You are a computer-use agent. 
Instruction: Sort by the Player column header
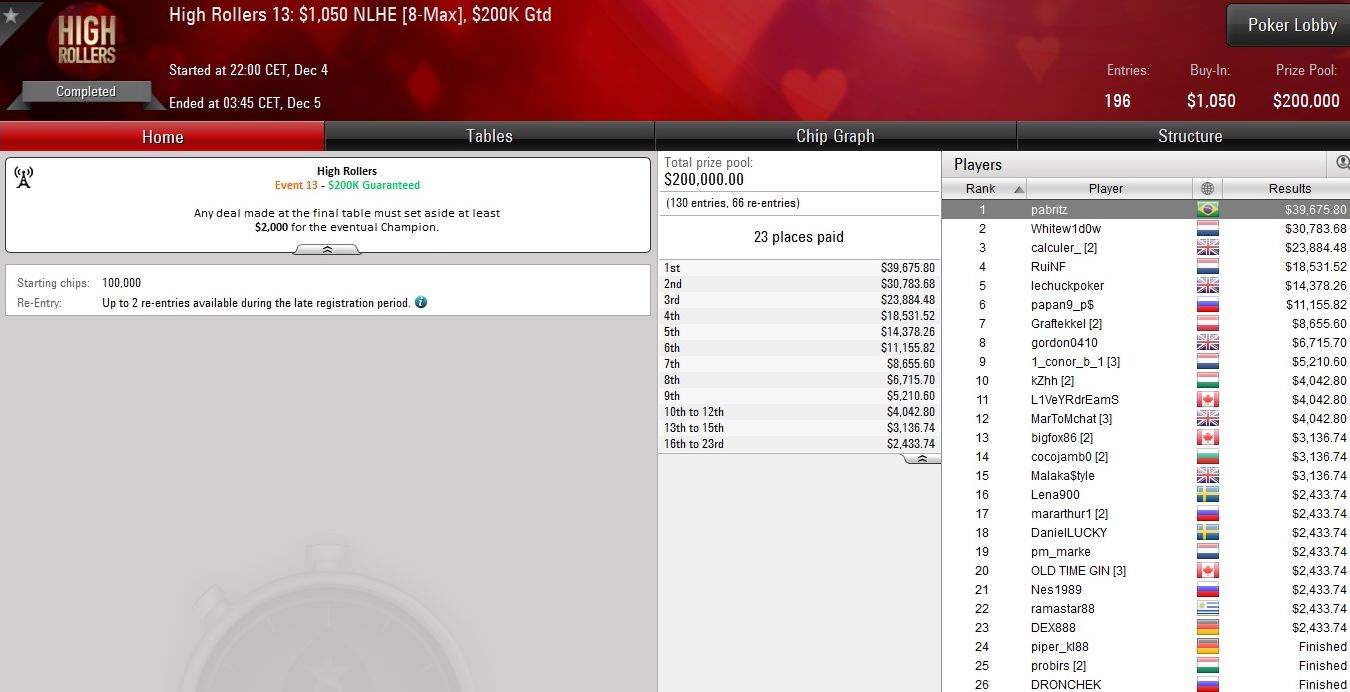(1105, 188)
